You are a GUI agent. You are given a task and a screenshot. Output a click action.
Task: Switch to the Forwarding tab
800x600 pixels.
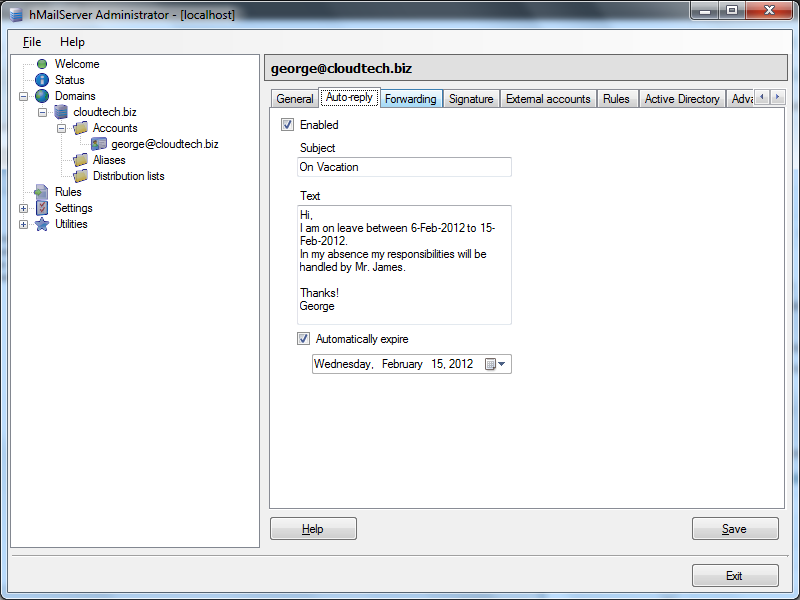pyautogui.click(x=411, y=99)
